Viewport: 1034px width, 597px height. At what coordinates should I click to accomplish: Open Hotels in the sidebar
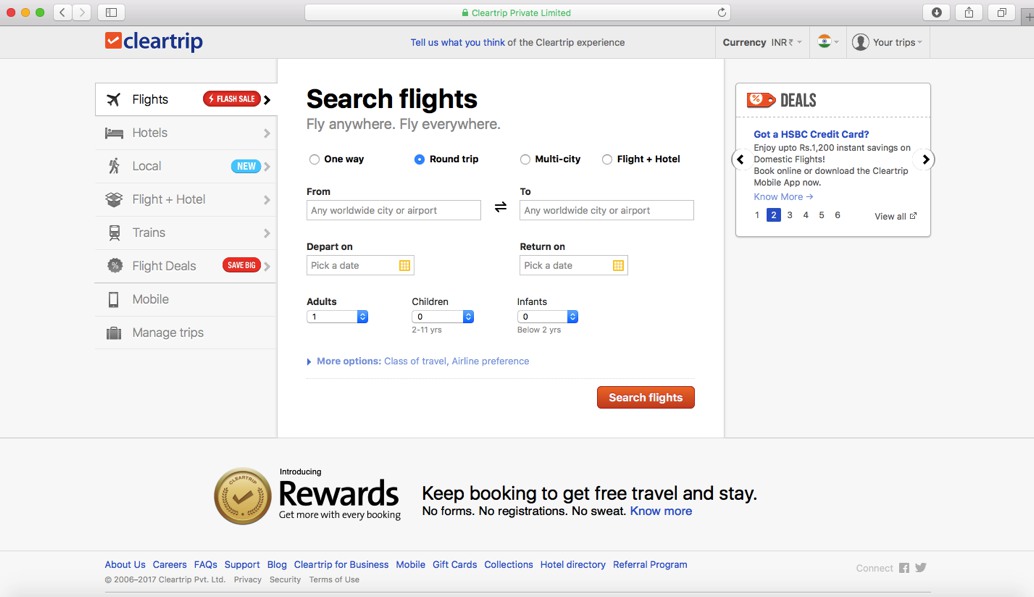pyautogui.click(x=186, y=133)
